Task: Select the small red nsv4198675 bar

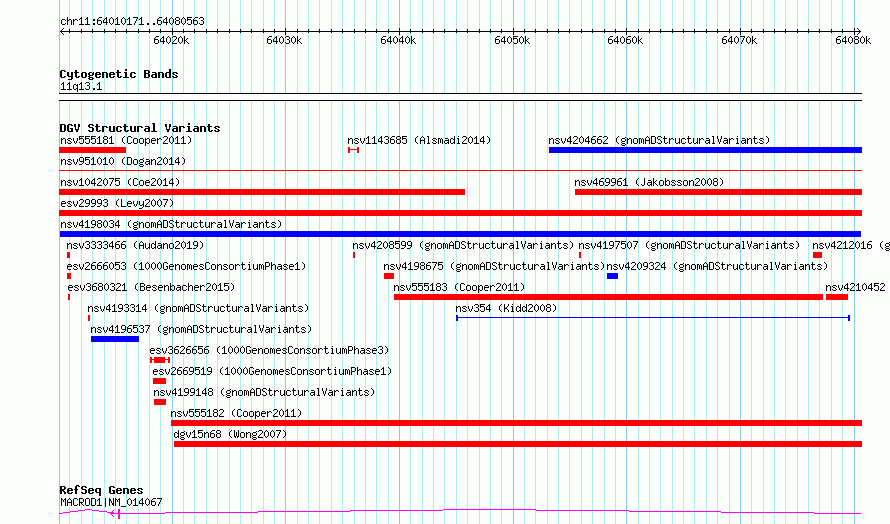Action: [389, 276]
